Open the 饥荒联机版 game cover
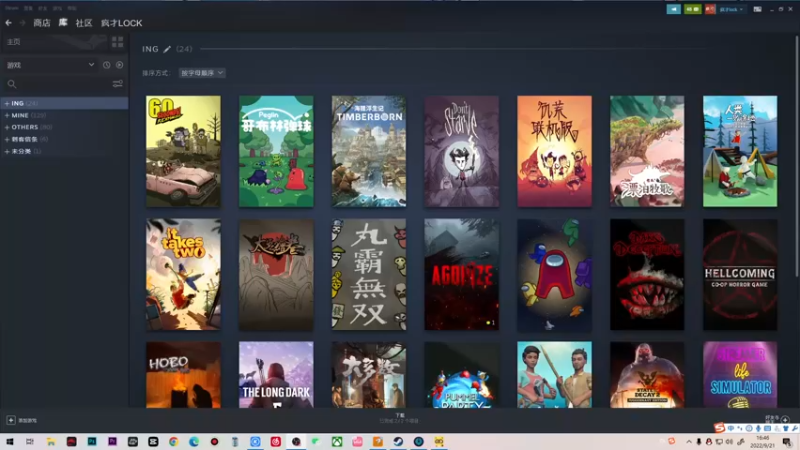Screen dimensions: 800x450 (x=555, y=151)
